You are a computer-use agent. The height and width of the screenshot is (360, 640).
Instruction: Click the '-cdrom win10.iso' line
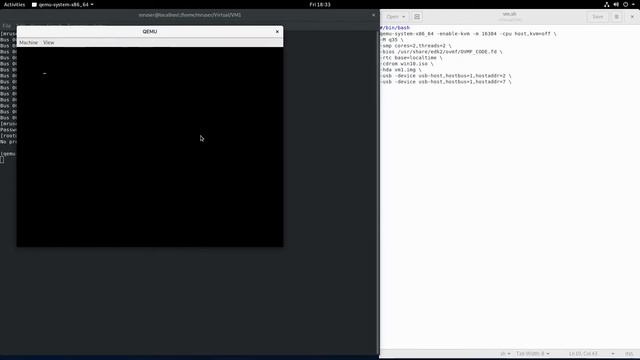tap(407, 64)
